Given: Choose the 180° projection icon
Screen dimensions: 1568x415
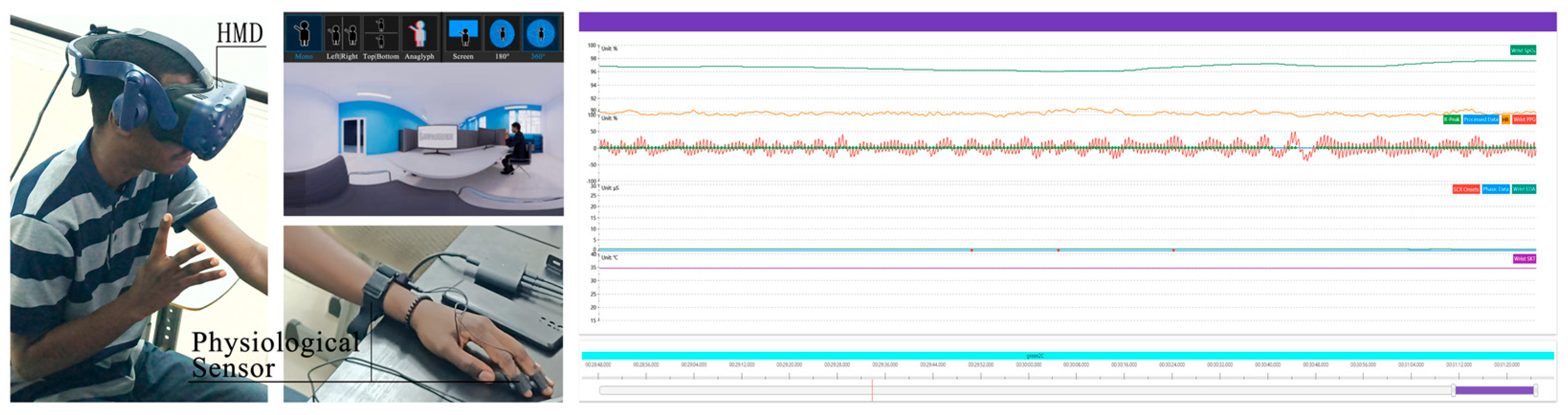Looking at the screenshot, I should (502, 34).
